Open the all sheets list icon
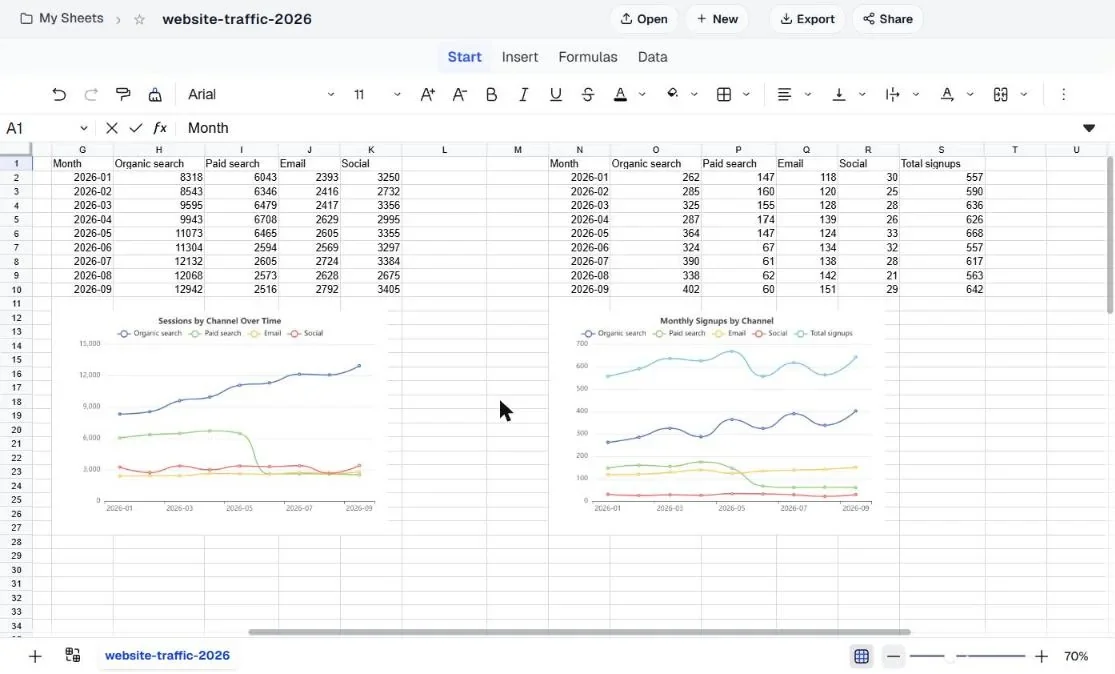 pos(73,655)
